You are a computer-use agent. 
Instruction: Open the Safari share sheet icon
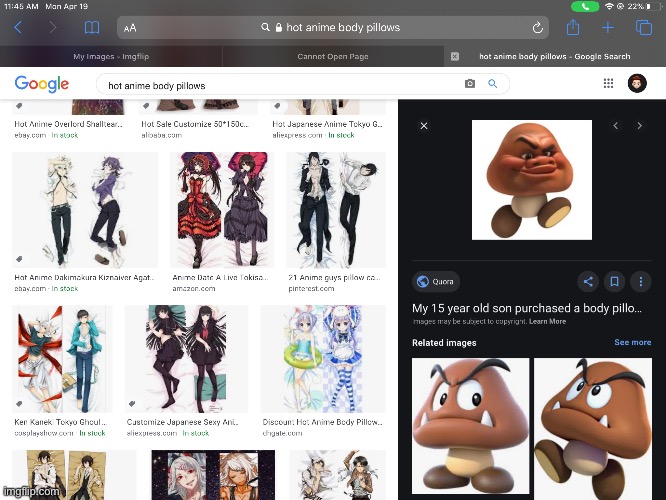click(573, 27)
